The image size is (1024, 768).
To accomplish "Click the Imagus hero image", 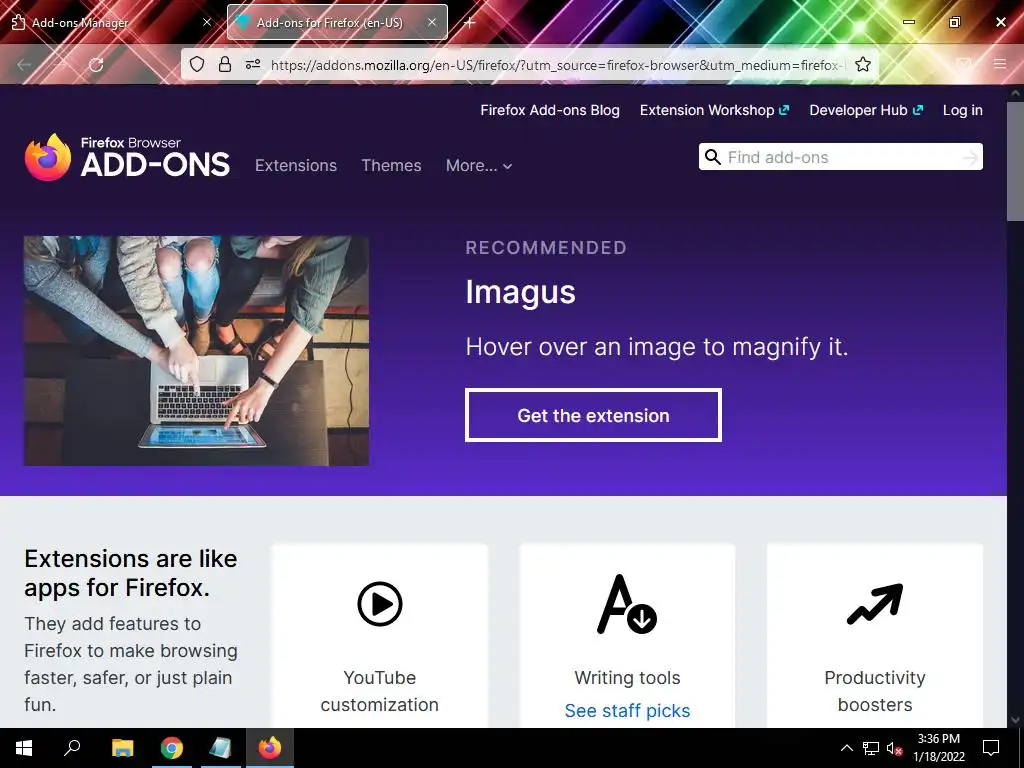I will coord(196,351).
